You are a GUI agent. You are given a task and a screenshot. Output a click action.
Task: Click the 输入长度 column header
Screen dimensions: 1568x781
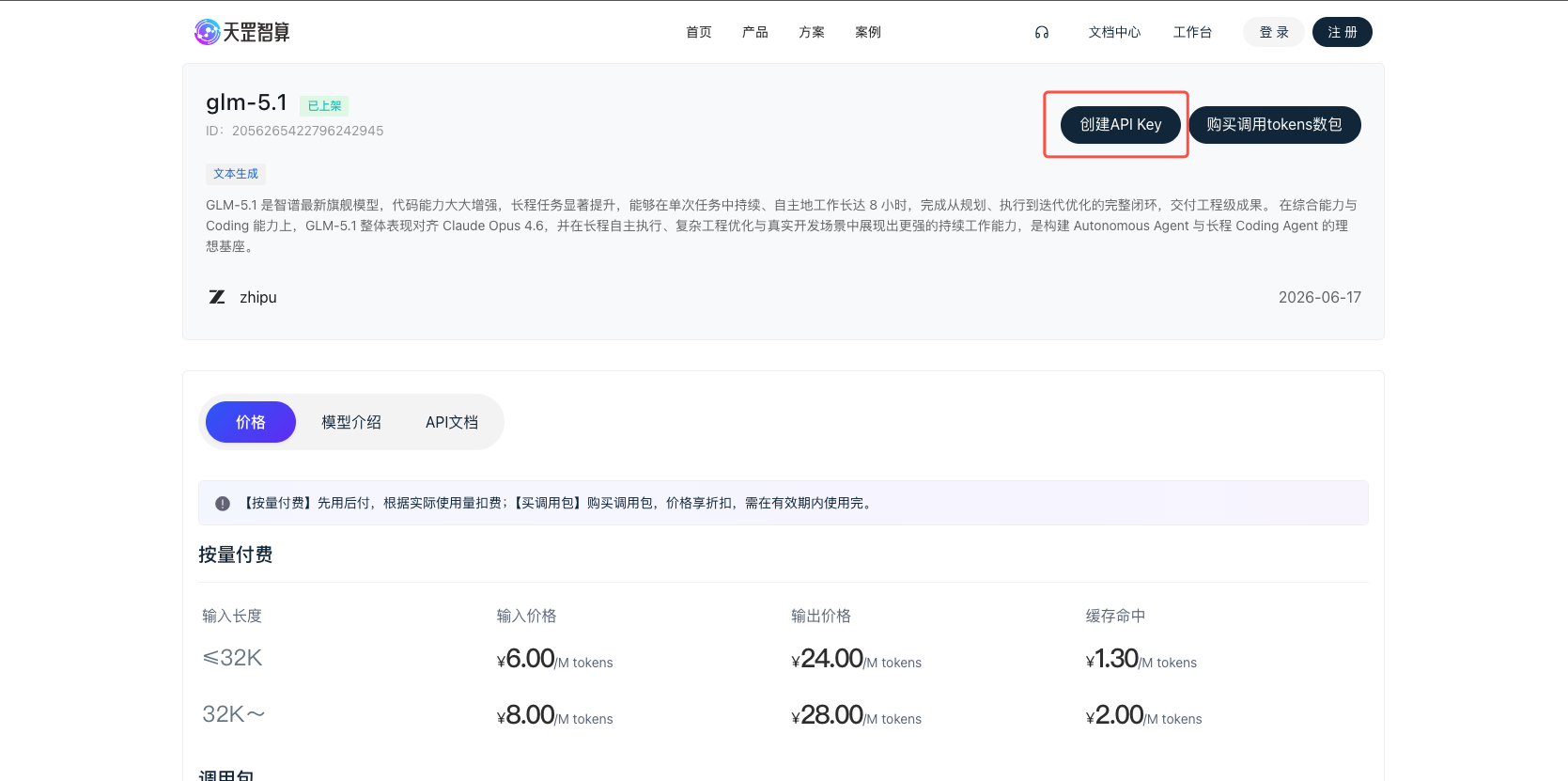[232, 616]
